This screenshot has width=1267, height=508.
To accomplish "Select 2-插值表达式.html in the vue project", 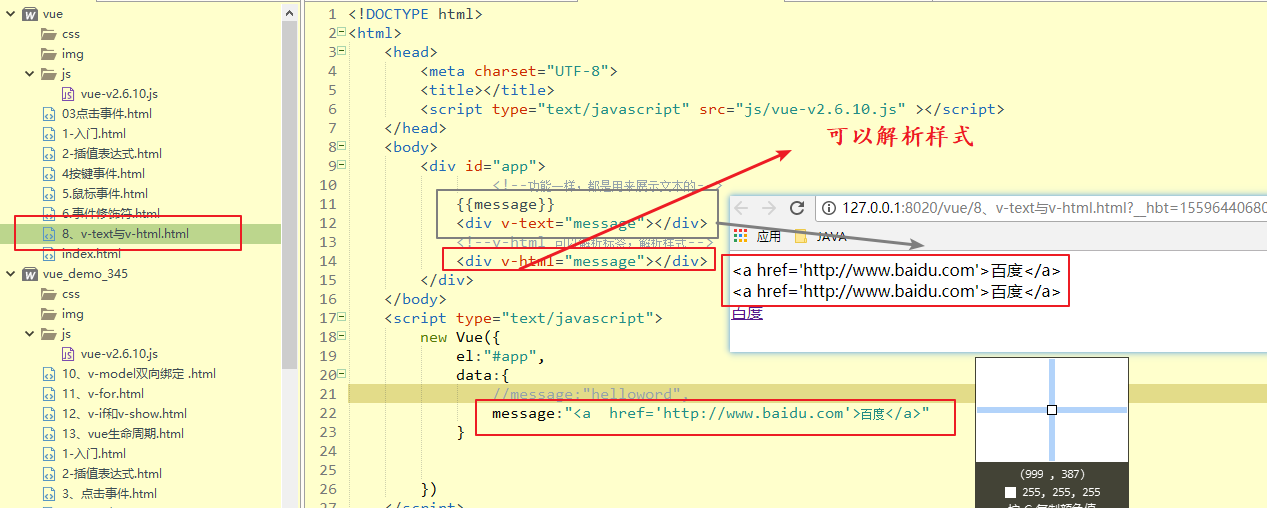I will tap(111, 154).
